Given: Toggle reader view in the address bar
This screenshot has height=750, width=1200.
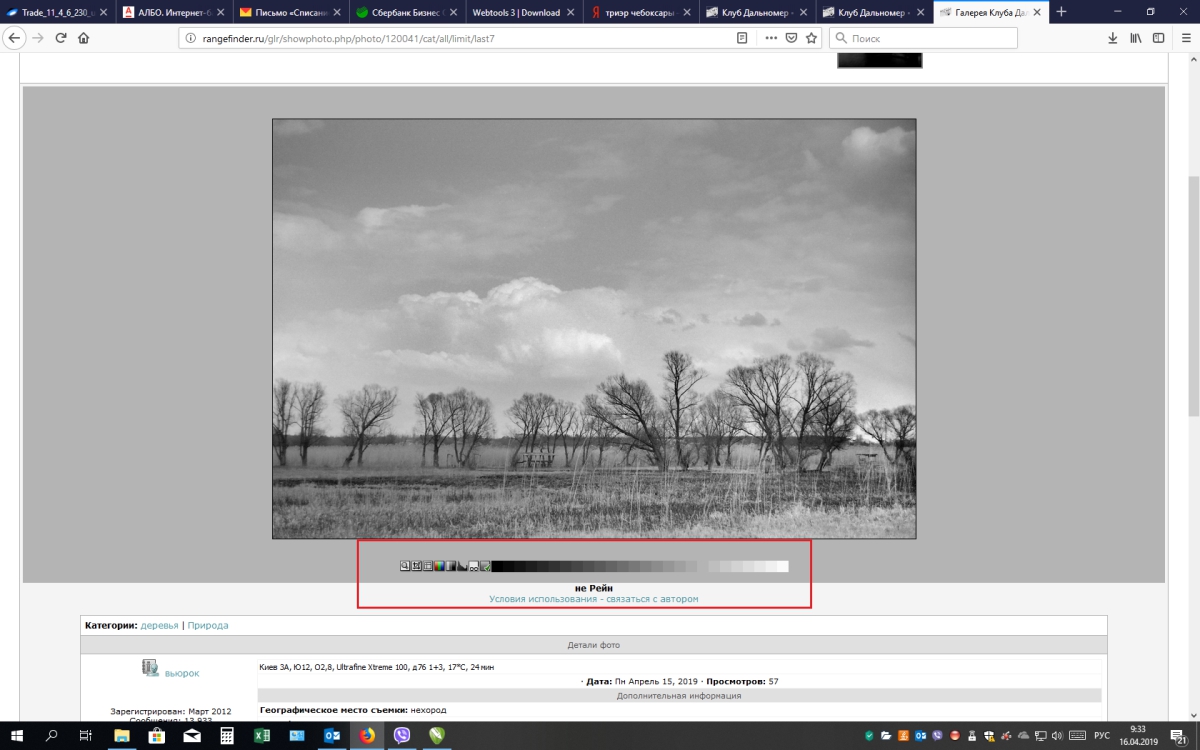Looking at the screenshot, I should click(x=742, y=38).
